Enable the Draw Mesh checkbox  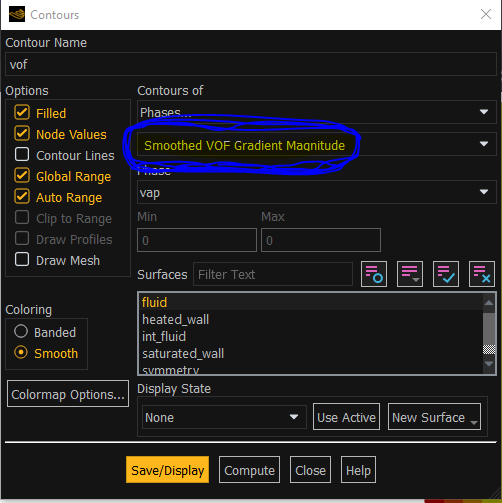coord(22,260)
